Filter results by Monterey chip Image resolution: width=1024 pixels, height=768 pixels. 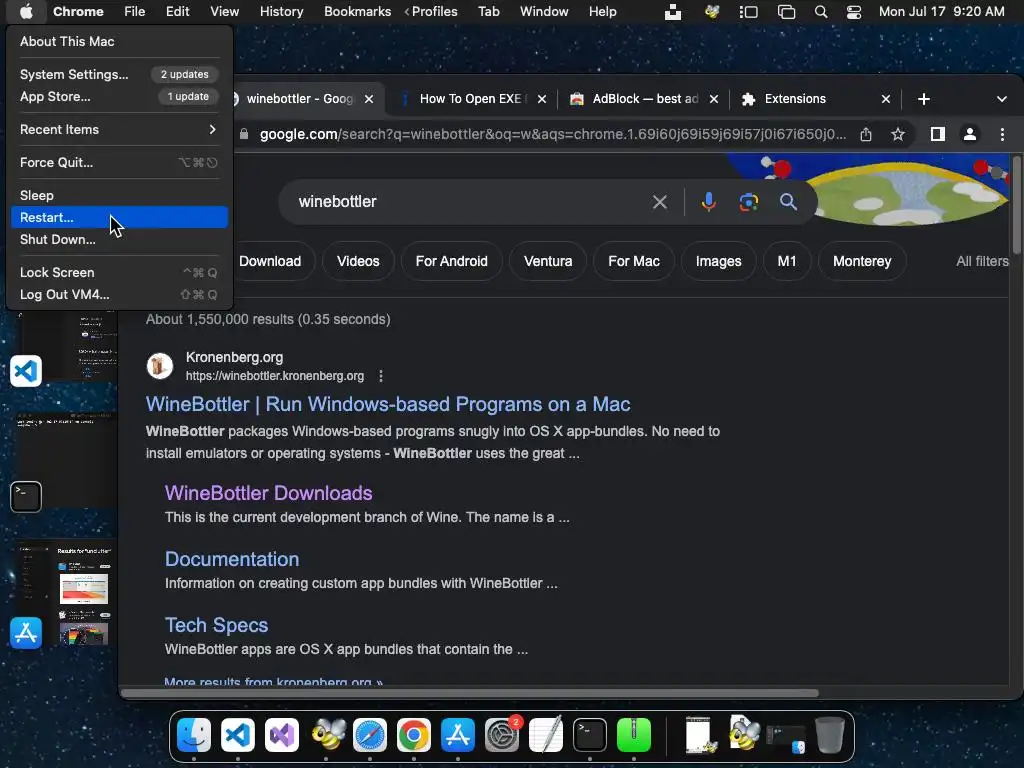862,261
